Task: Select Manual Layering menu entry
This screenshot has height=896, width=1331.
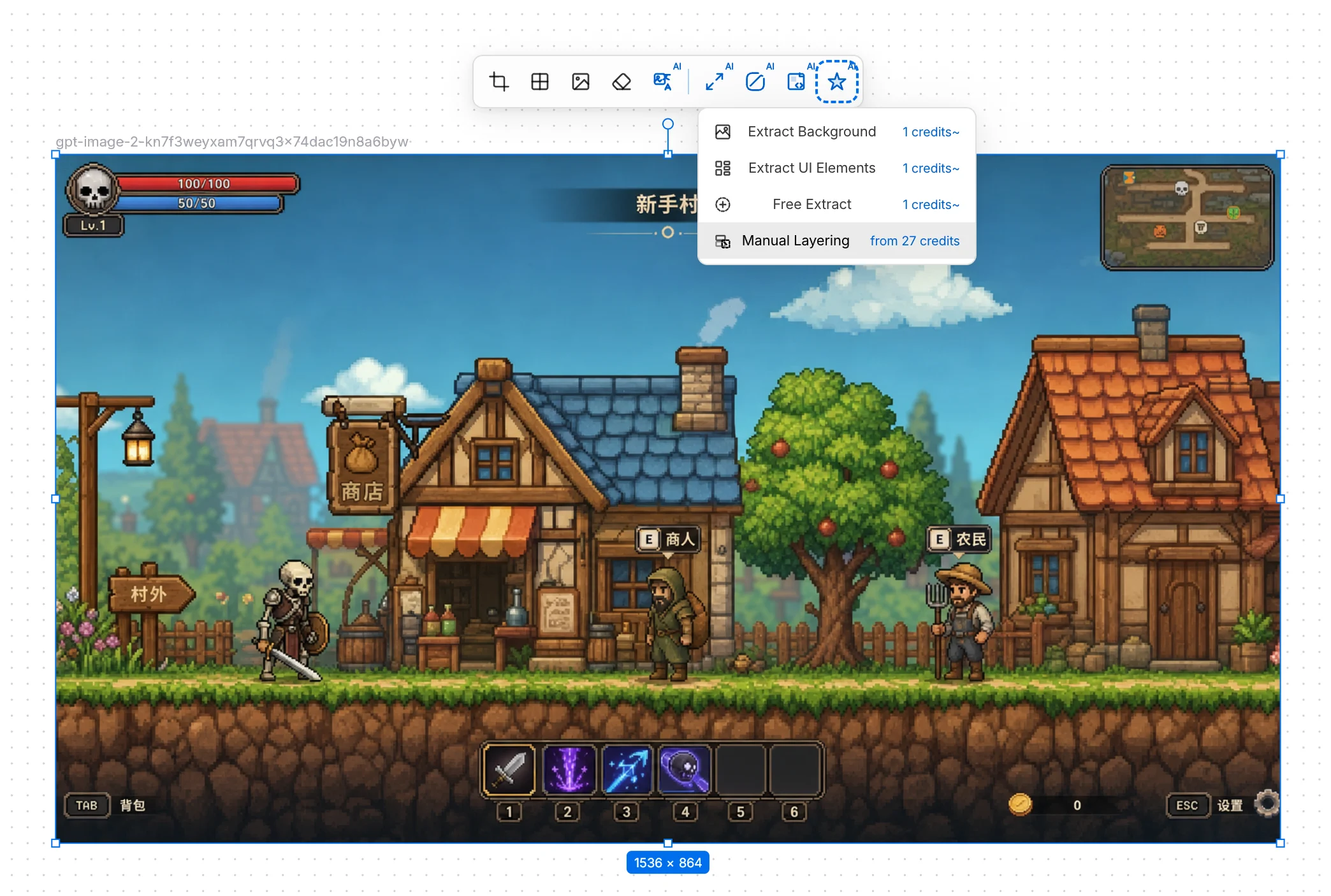Action: click(837, 241)
